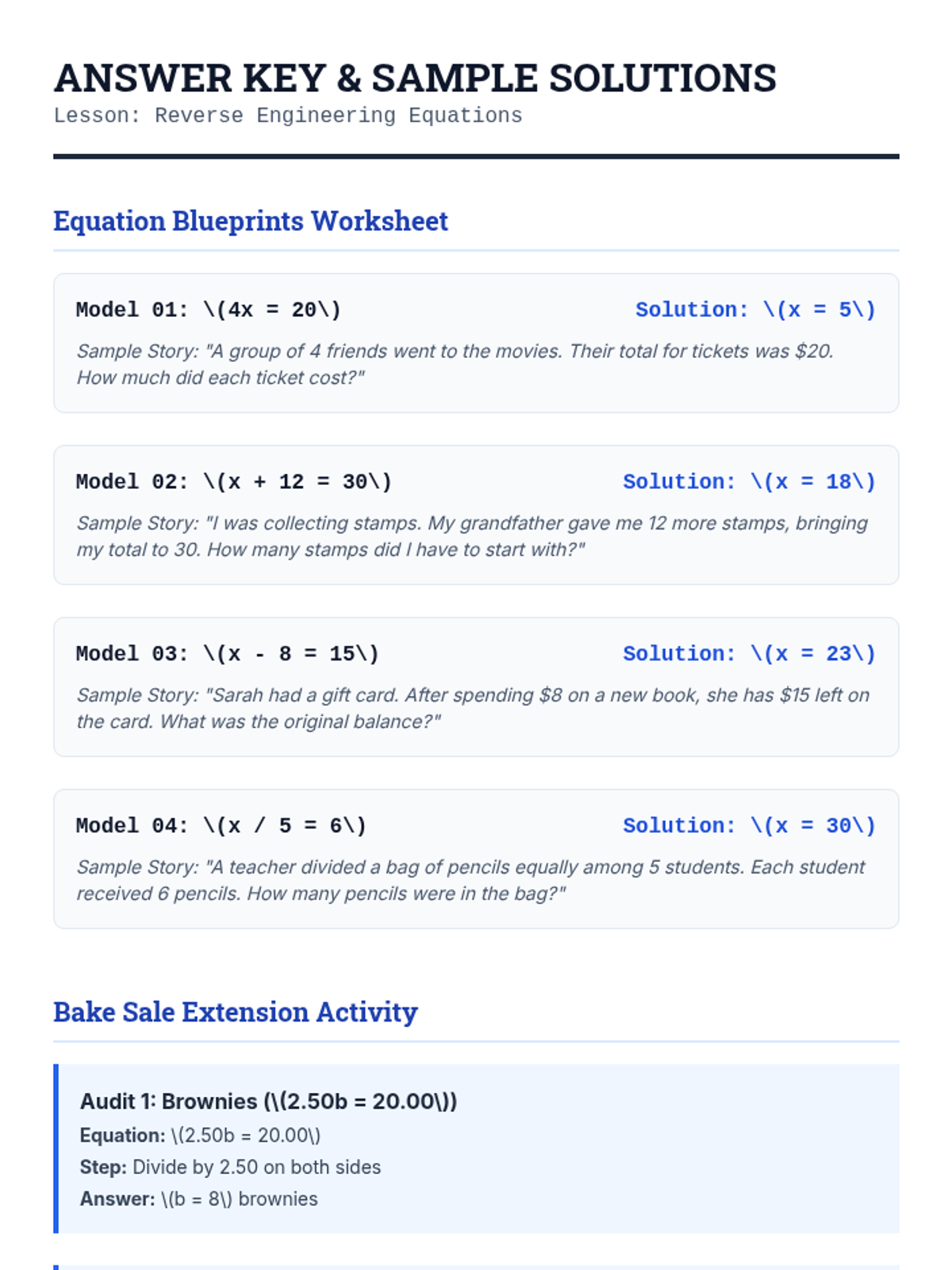
Task: Click the Audit 1: Brownies title
Action: (269, 1102)
